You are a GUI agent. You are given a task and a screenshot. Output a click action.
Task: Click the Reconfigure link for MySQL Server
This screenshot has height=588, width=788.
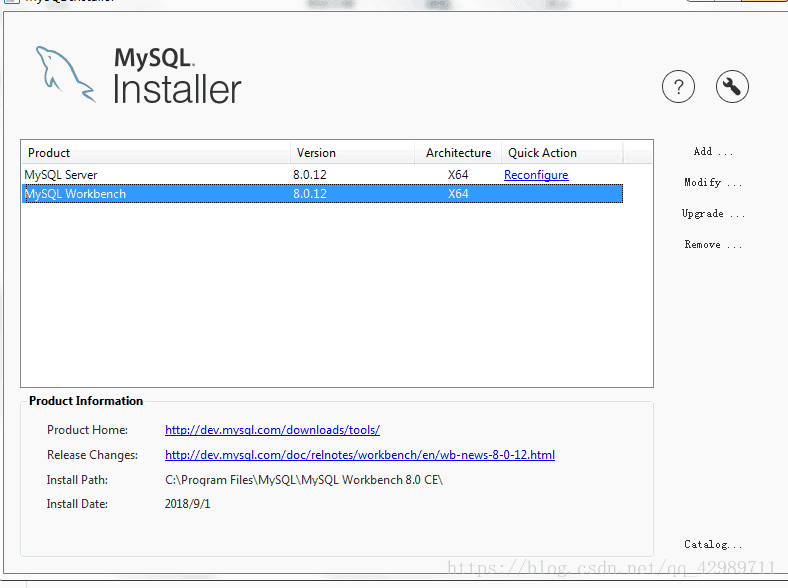tap(536, 175)
